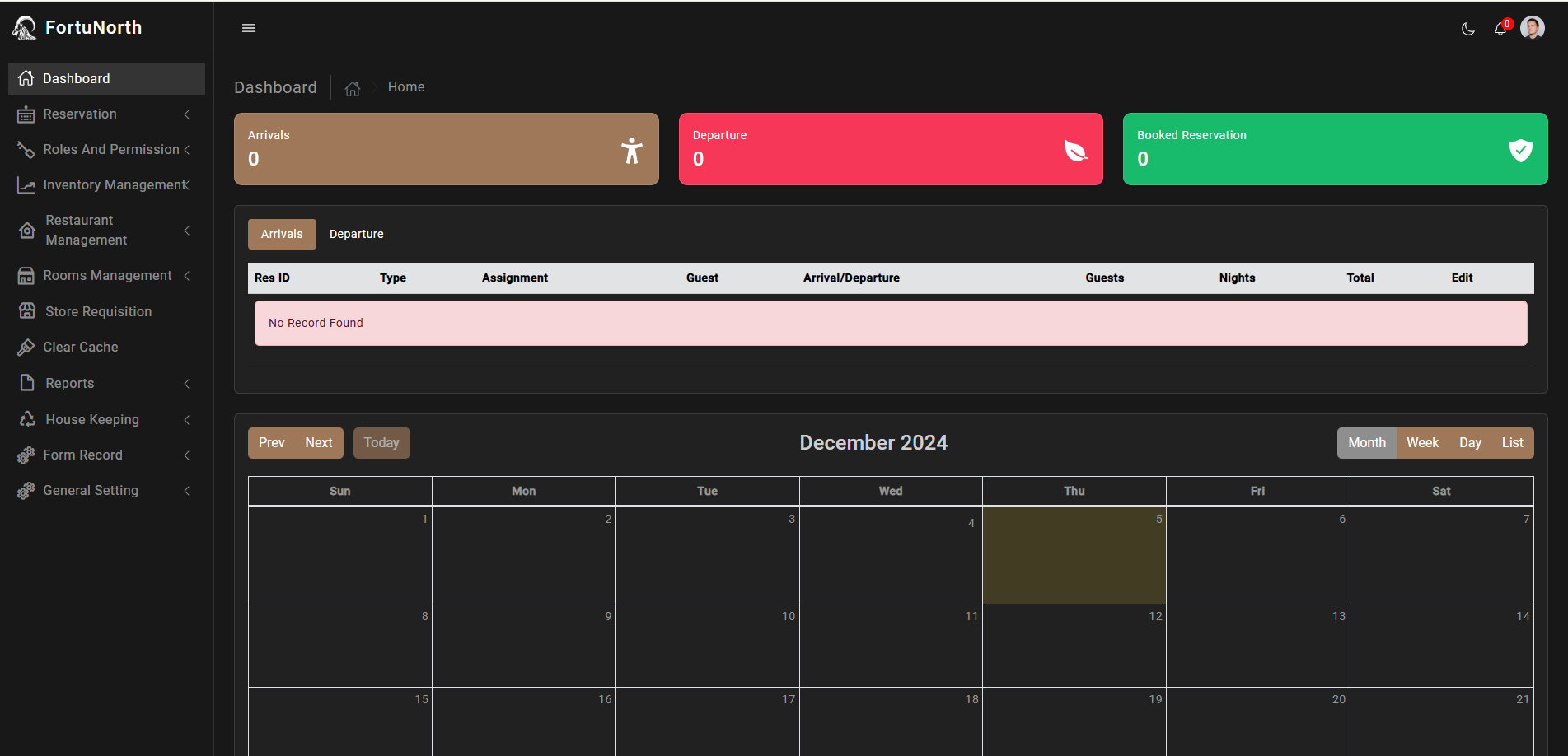Go to the next calendar month

[319, 443]
